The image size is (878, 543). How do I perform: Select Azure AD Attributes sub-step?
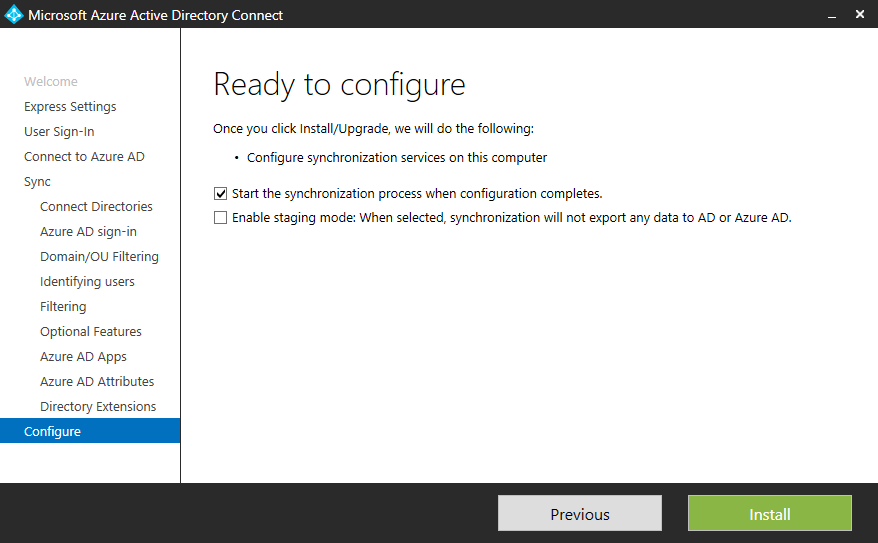click(97, 381)
